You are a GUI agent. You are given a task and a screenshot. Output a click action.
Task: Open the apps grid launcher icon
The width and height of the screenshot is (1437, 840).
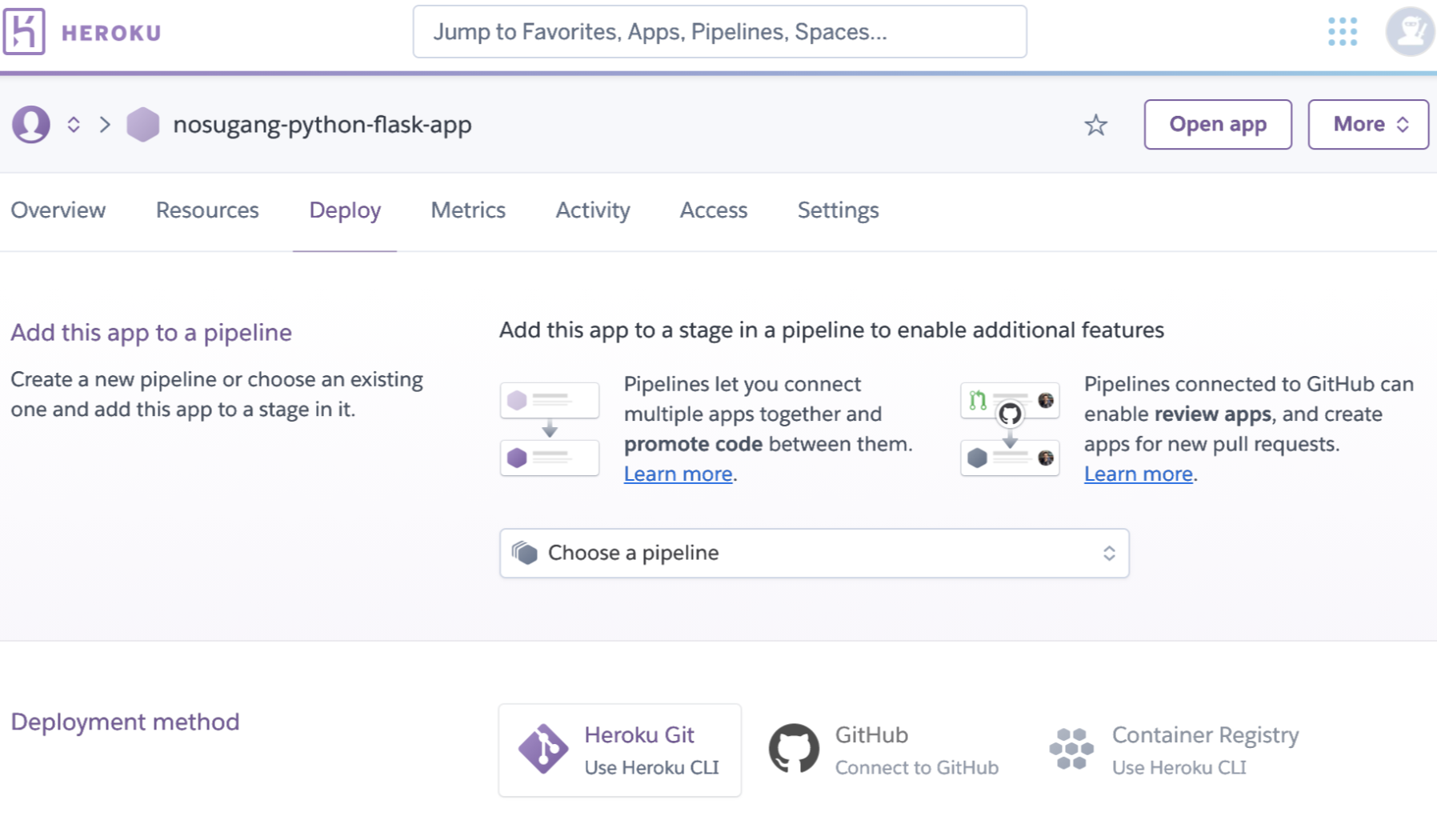point(1343,32)
